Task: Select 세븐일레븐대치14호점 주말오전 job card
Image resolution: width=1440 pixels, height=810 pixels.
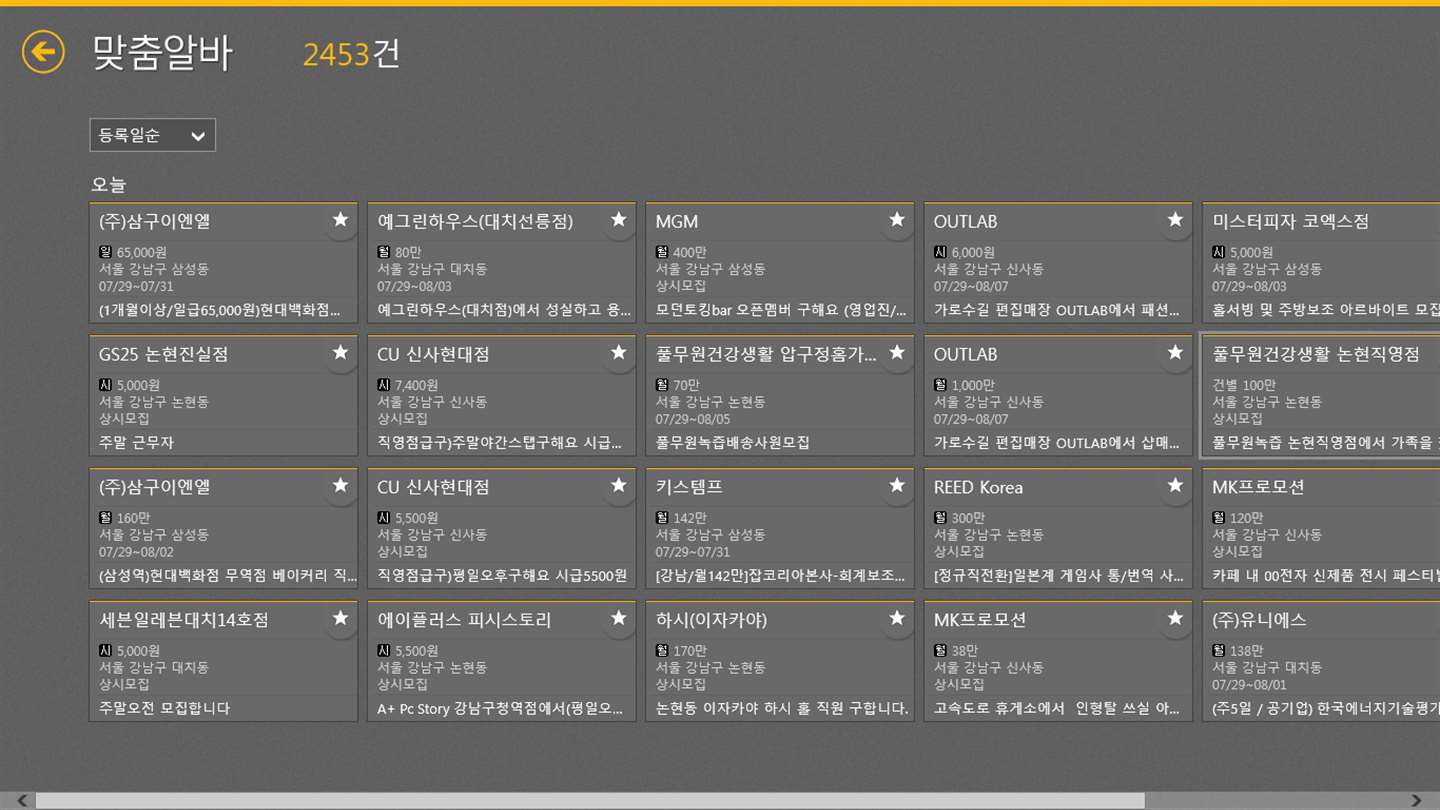Action: pyautogui.click(x=223, y=662)
